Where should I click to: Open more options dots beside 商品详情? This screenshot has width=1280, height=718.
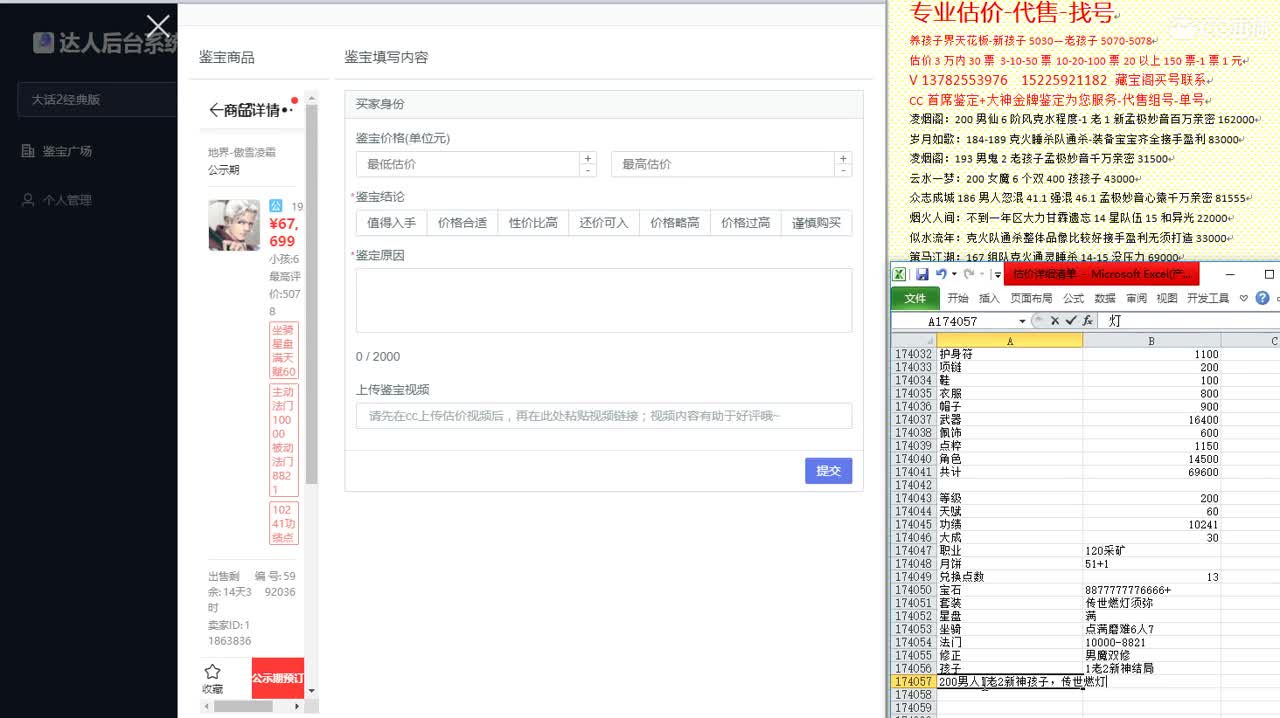pyautogui.click(x=289, y=110)
